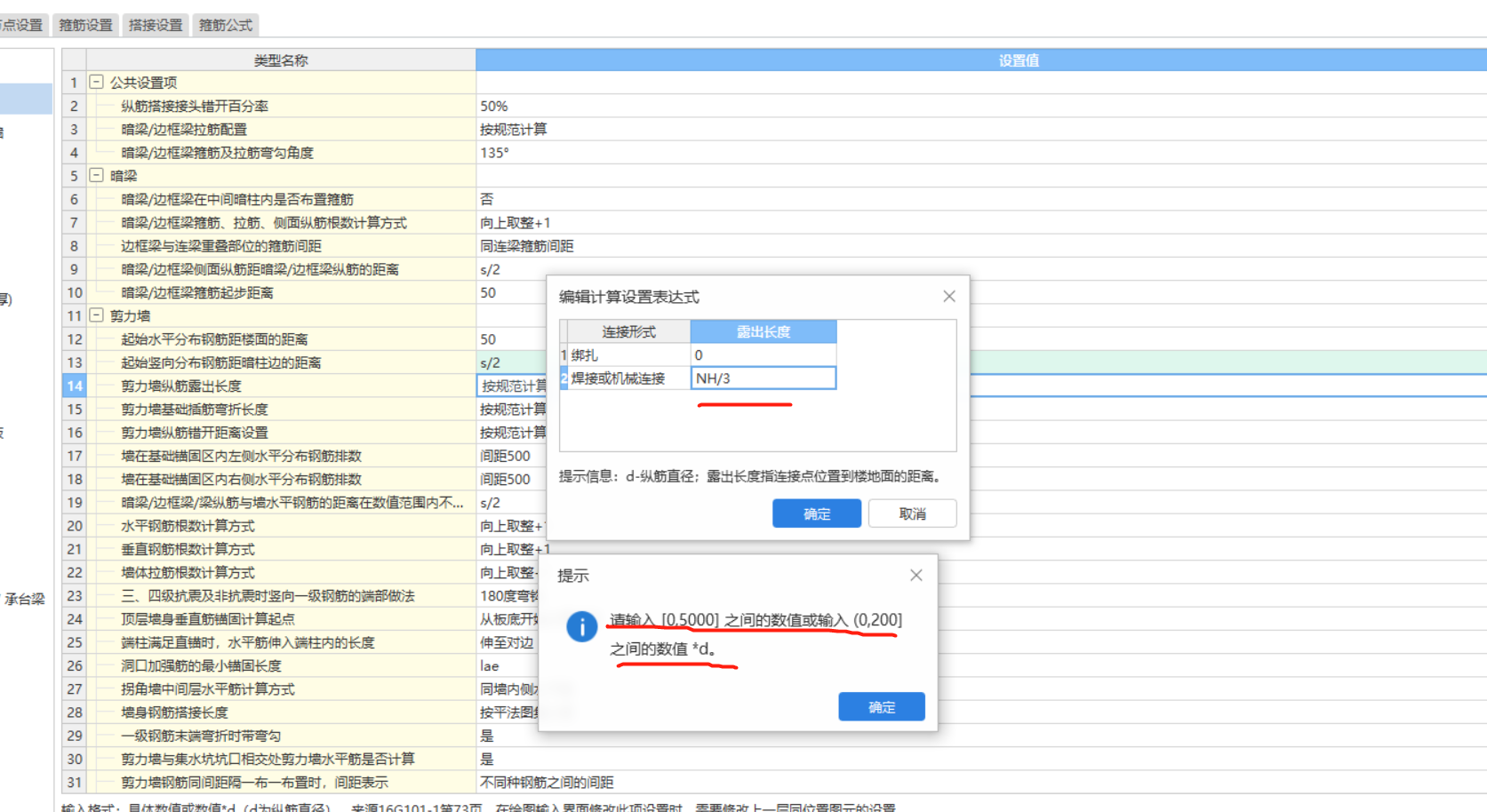Select the 绑扎 exposed length cell value 0
This screenshot has height=812, width=1487.
click(763, 354)
